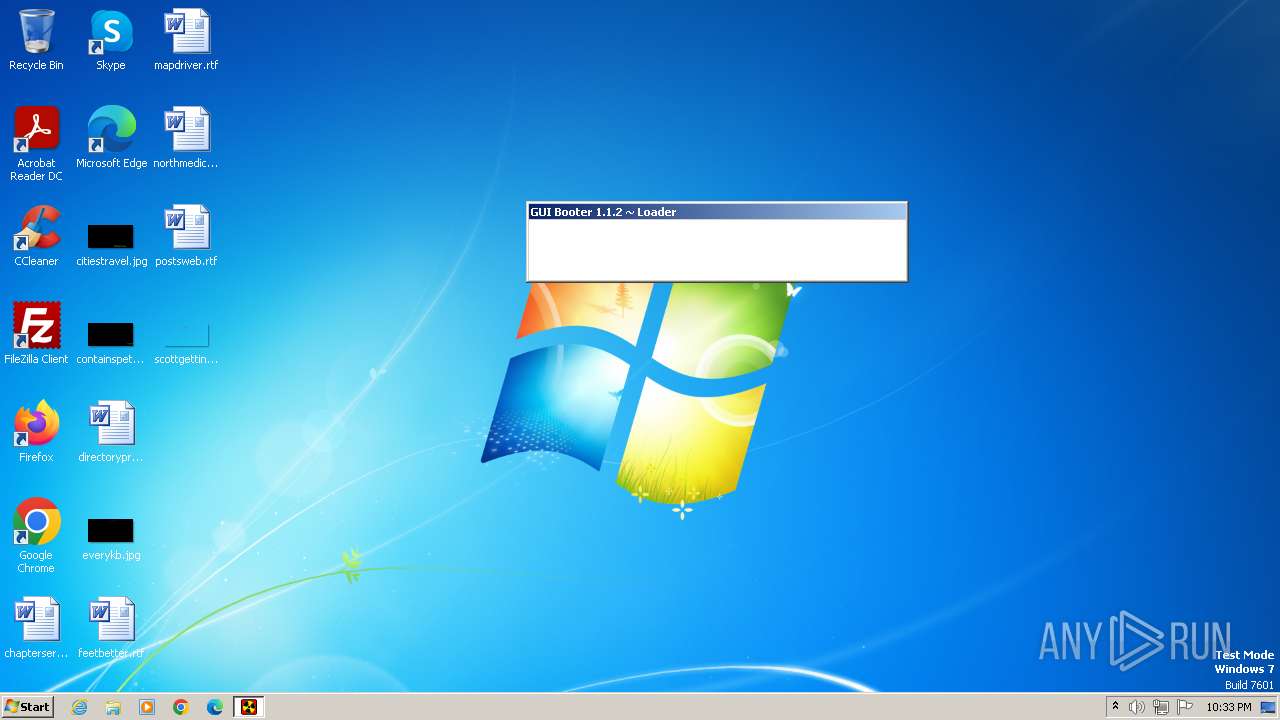The image size is (1280, 720).
Task: Open the CCleaner desktop shortcut
Action: coord(36,235)
